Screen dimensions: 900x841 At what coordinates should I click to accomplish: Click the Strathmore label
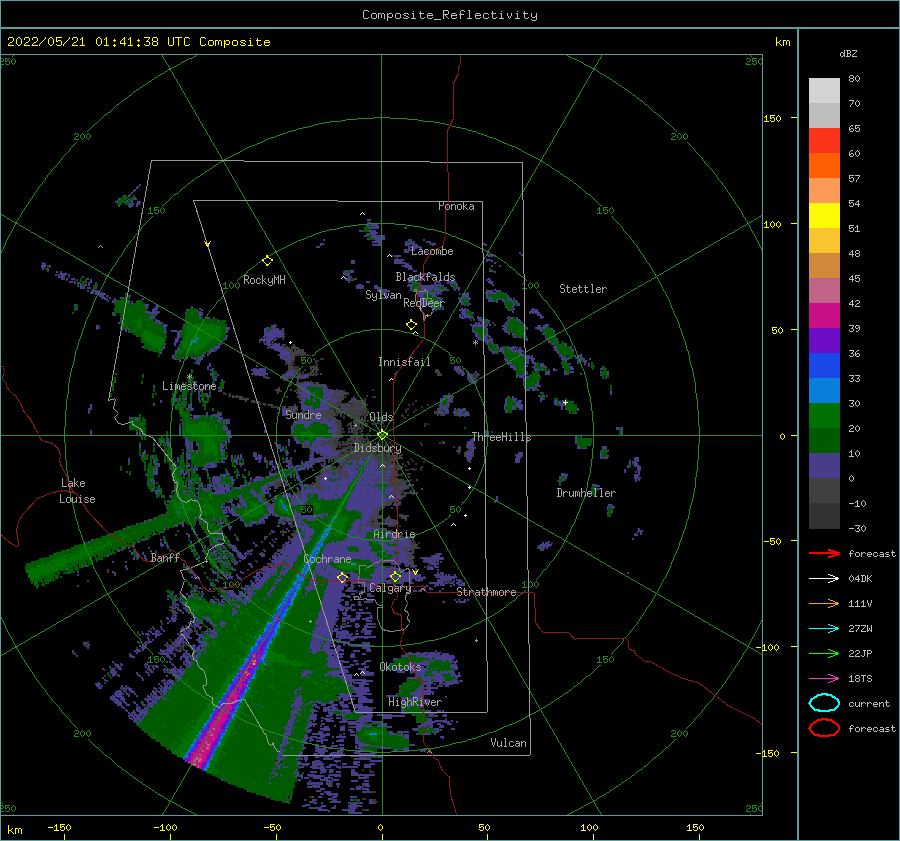pyautogui.click(x=486, y=592)
